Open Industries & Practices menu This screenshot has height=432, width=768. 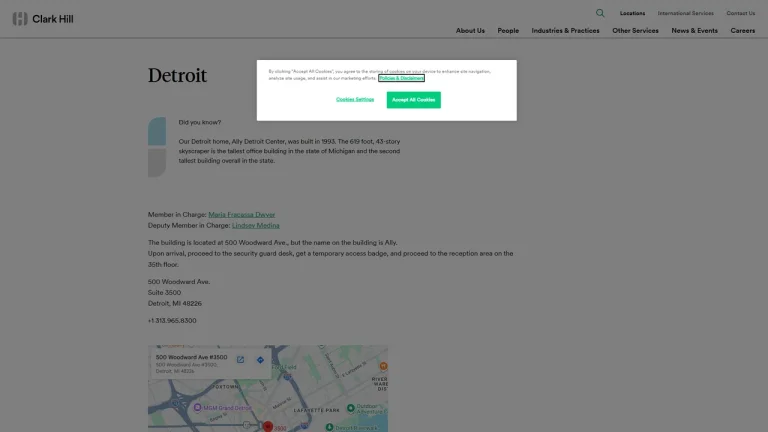point(565,30)
